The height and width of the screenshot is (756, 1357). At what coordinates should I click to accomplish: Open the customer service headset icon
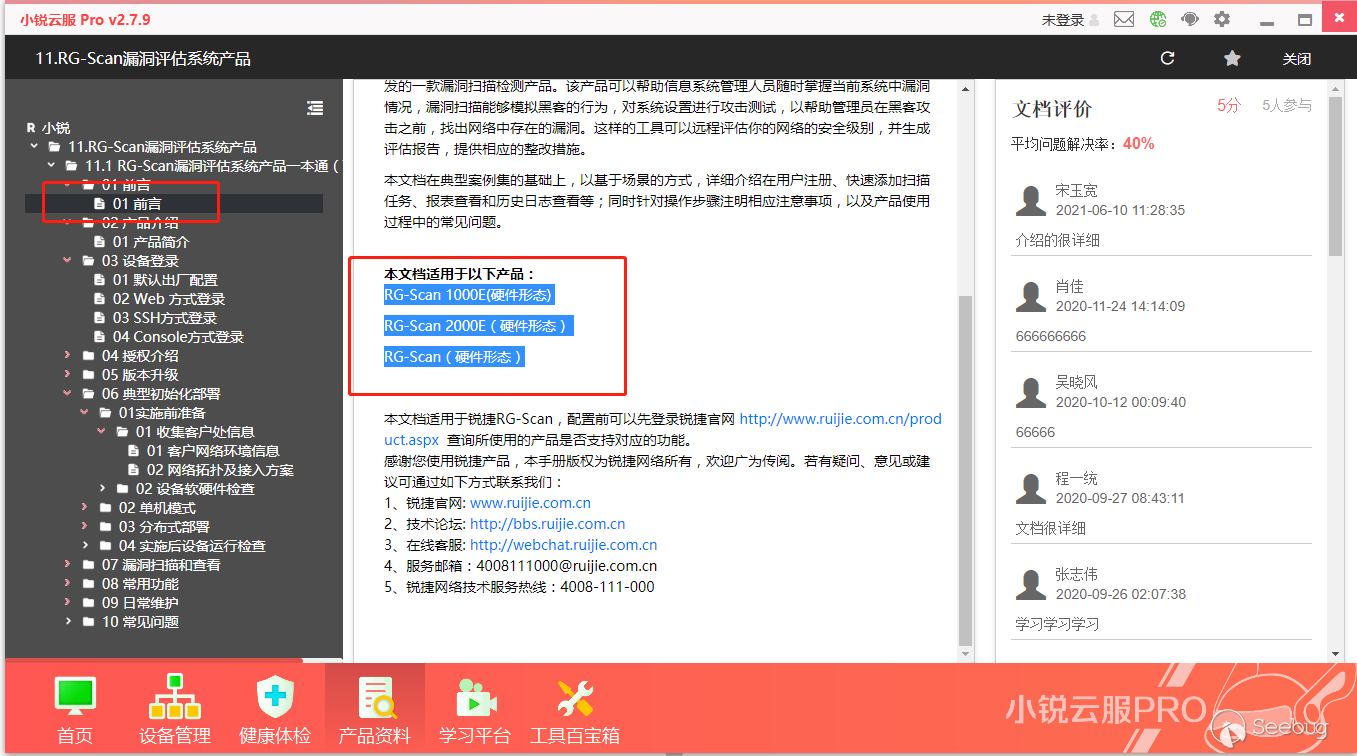coord(1190,19)
